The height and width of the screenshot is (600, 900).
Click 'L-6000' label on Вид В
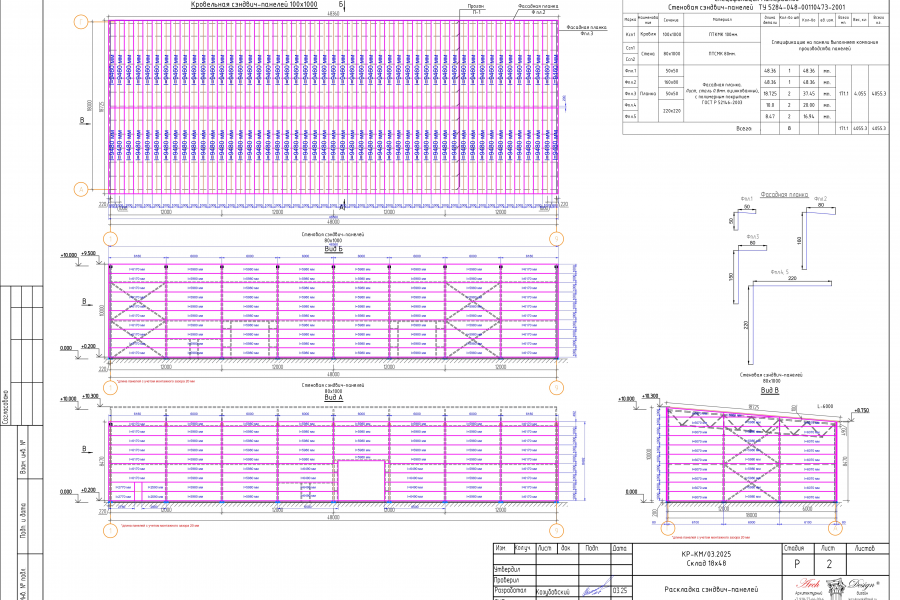pyautogui.click(x=825, y=406)
